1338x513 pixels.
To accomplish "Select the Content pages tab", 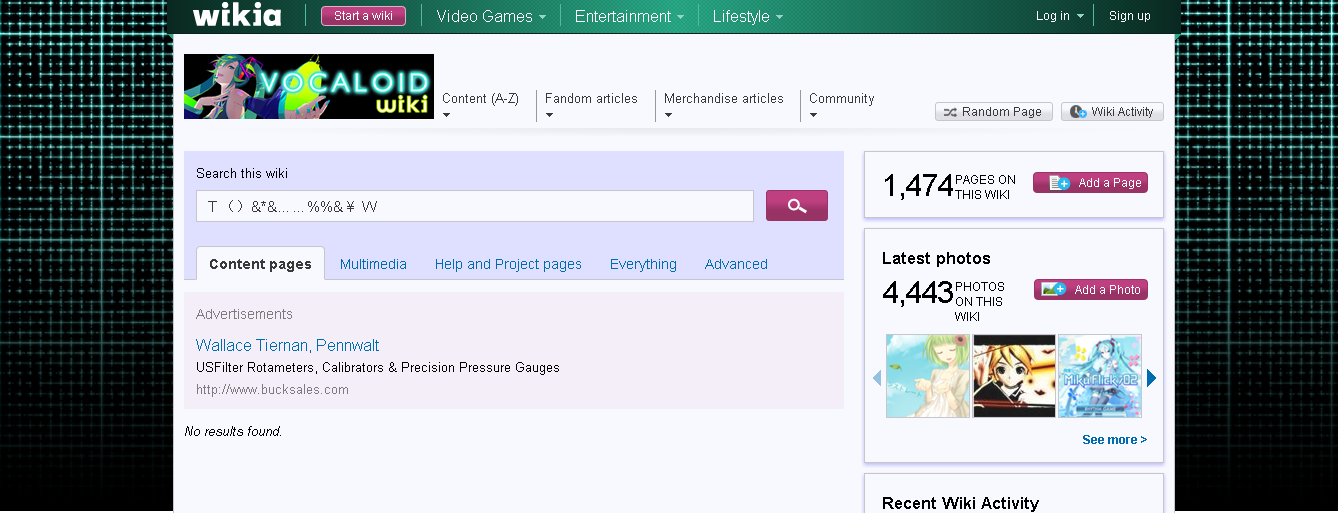I will [260, 264].
